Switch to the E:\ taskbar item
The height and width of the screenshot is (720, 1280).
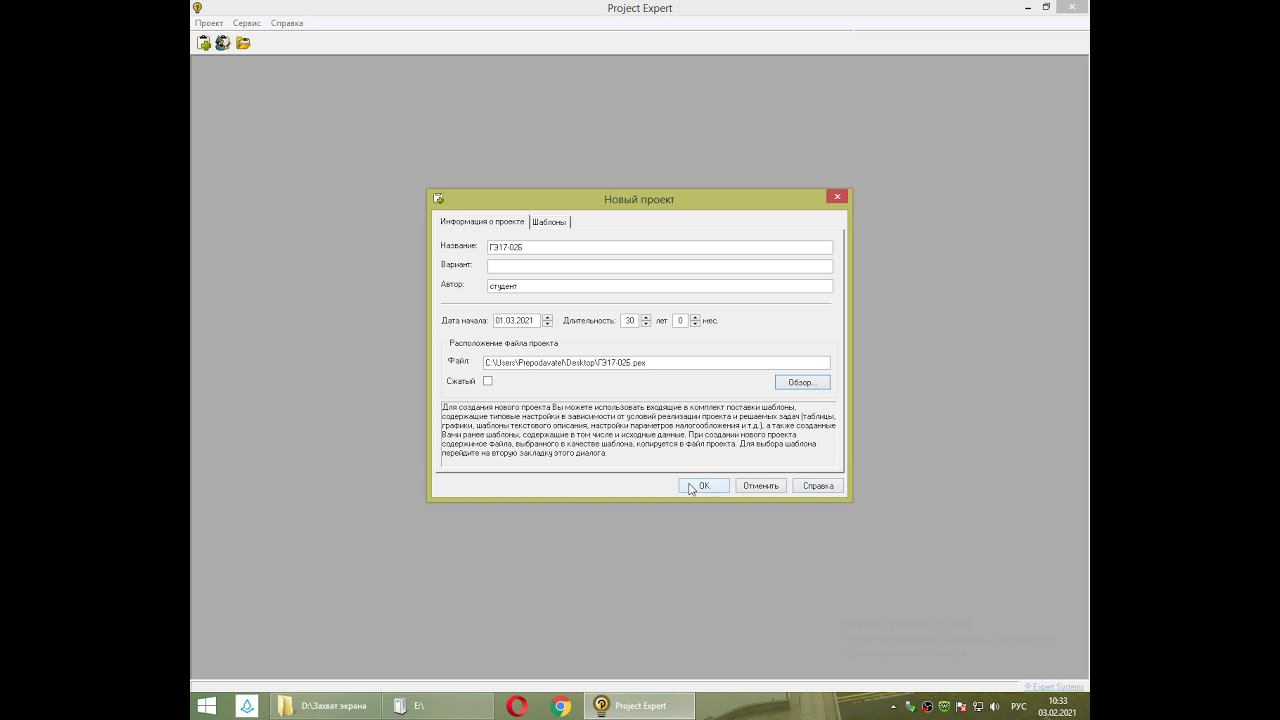pyautogui.click(x=436, y=706)
